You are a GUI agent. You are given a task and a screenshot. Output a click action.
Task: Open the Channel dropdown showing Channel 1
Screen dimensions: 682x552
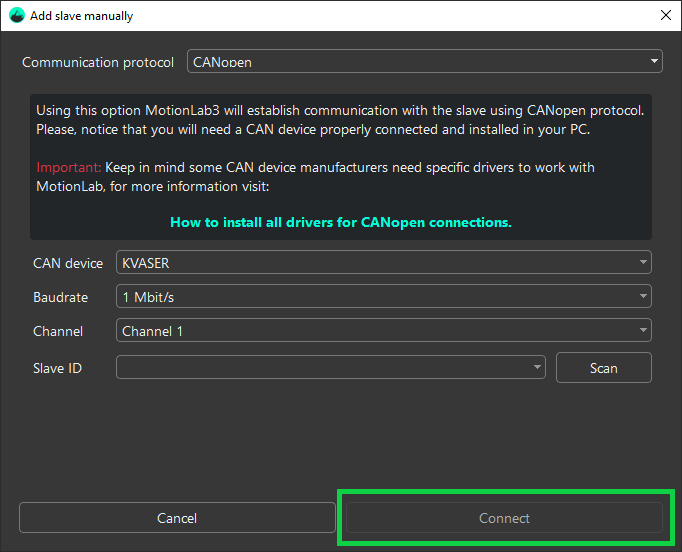tap(384, 331)
